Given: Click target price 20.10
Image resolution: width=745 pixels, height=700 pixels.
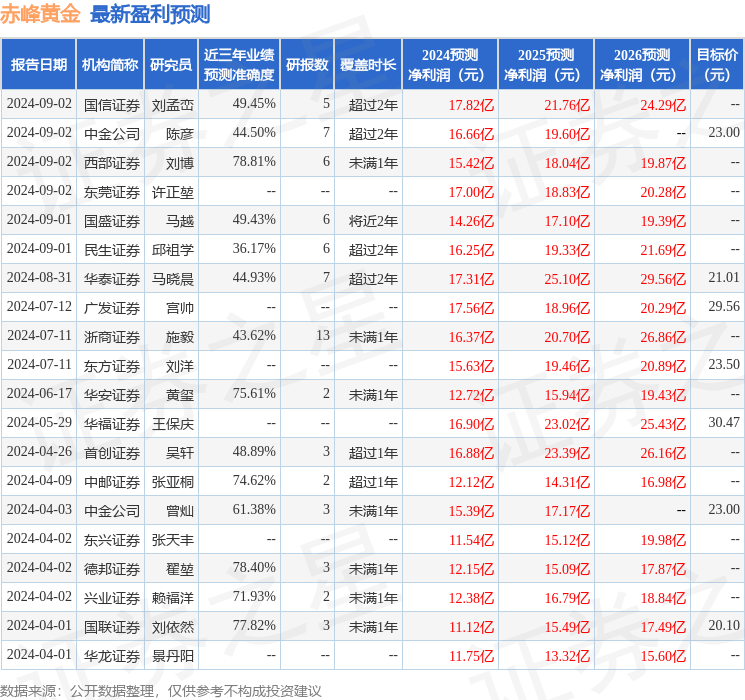Looking at the screenshot, I should pos(724,625).
